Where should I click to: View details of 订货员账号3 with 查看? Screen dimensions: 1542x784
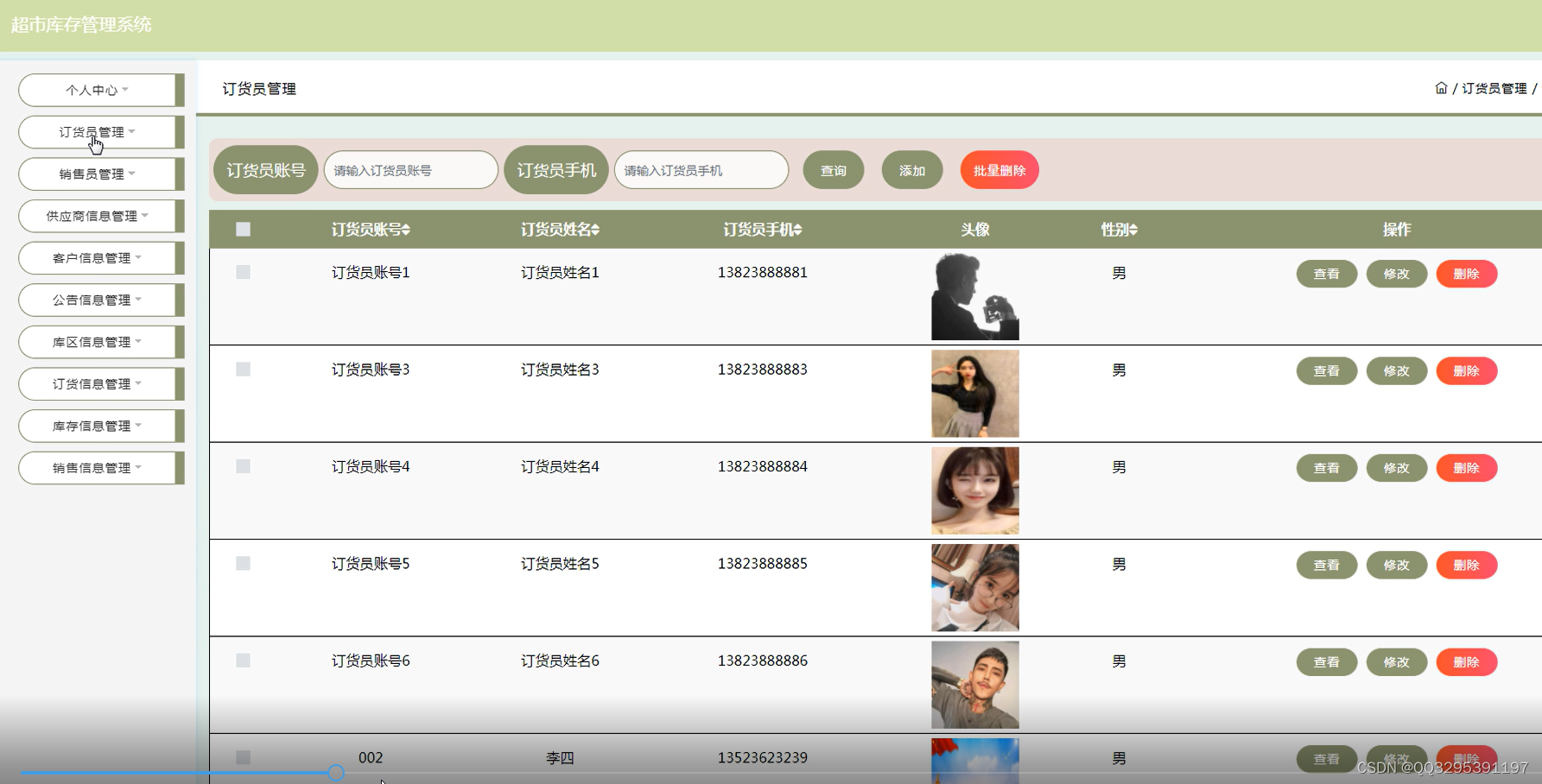click(1327, 370)
